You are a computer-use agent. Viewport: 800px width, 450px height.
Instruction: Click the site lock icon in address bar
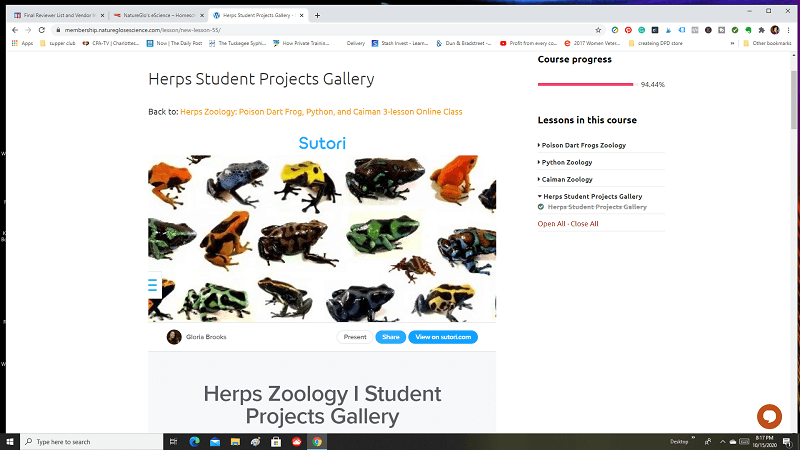click(58, 30)
